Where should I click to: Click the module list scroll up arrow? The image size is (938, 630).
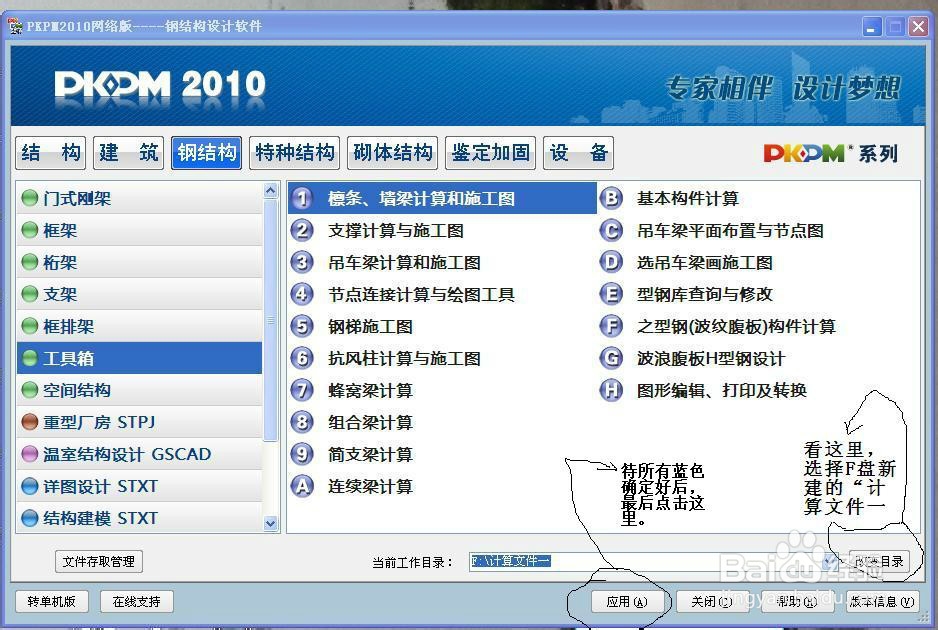pos(270,191)
